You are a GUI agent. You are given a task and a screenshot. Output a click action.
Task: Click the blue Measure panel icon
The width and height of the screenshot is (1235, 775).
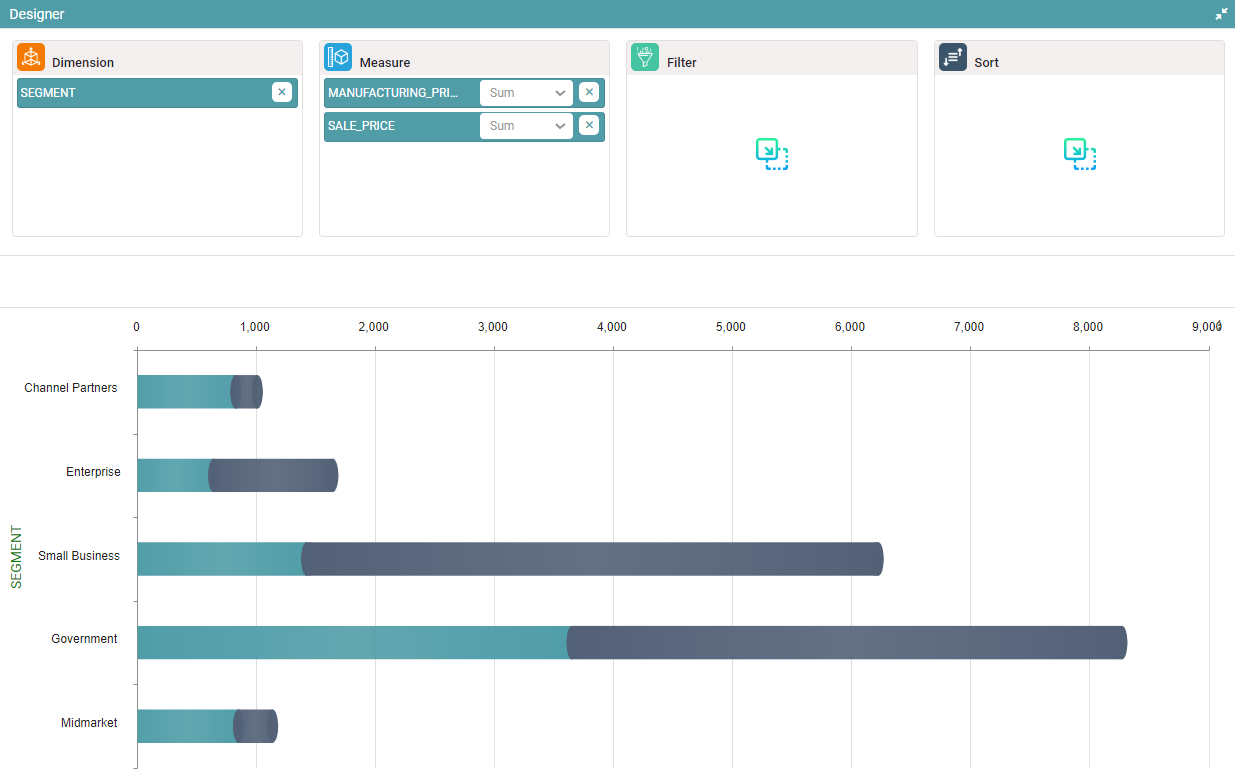(x=338, y=57)
